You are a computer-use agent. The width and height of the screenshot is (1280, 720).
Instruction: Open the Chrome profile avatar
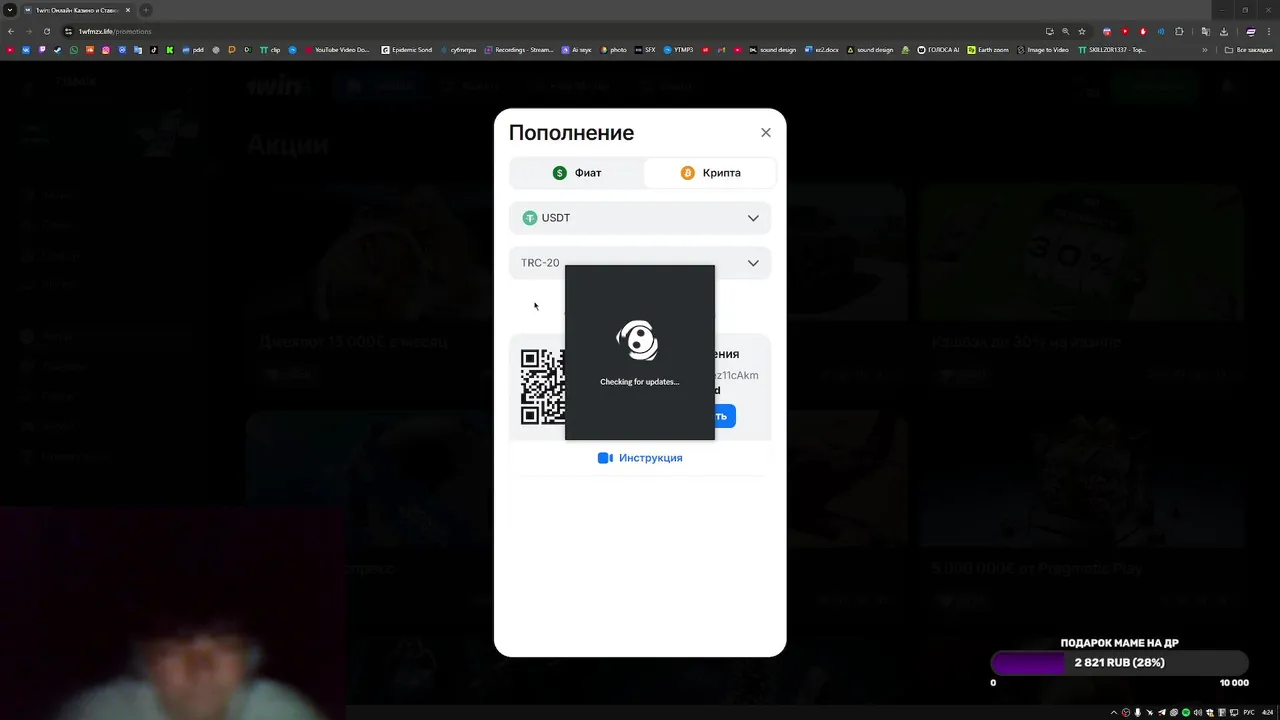(x=1251, y=31)
